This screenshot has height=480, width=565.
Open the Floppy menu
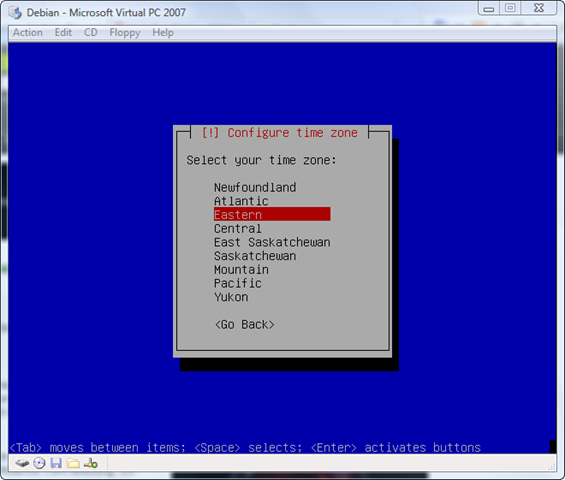click(125, 33)
